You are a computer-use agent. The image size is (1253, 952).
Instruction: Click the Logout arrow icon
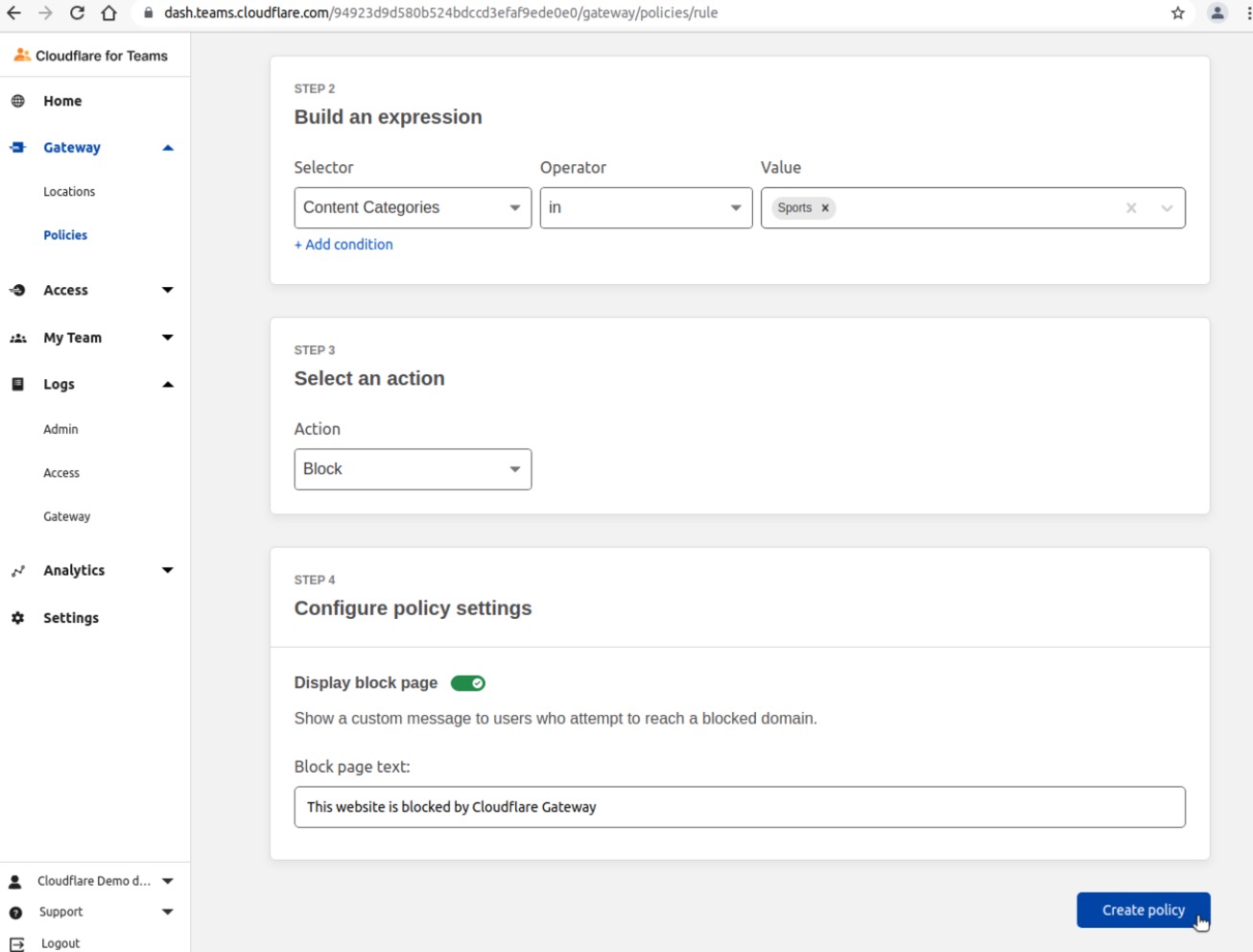[x=16, y=944]
